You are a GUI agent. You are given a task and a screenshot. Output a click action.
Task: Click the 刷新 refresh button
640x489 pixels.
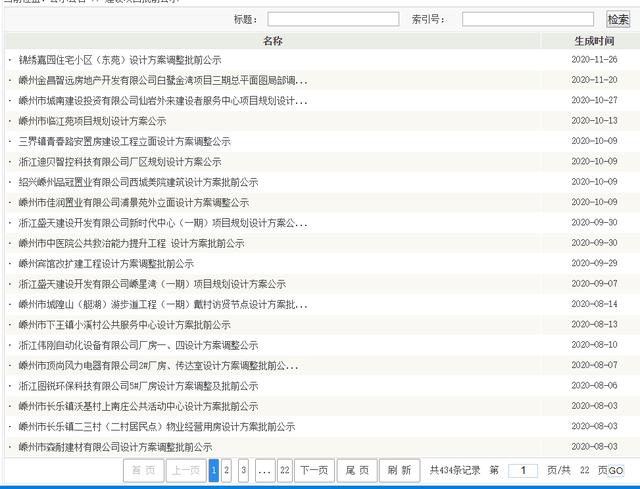(x=400, y=470)
